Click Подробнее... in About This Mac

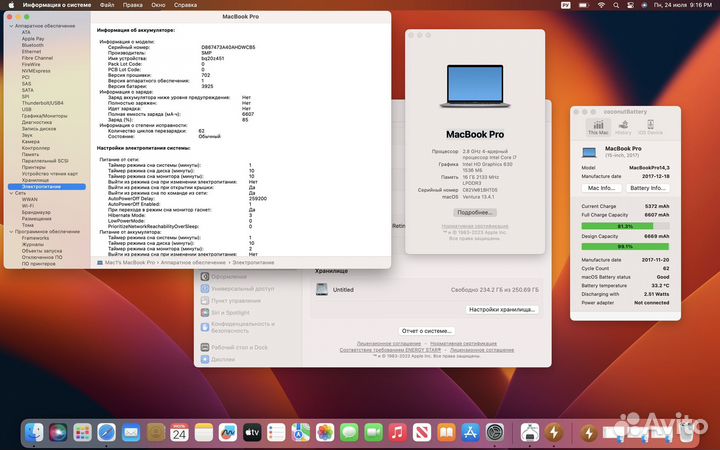coord(475,213)
